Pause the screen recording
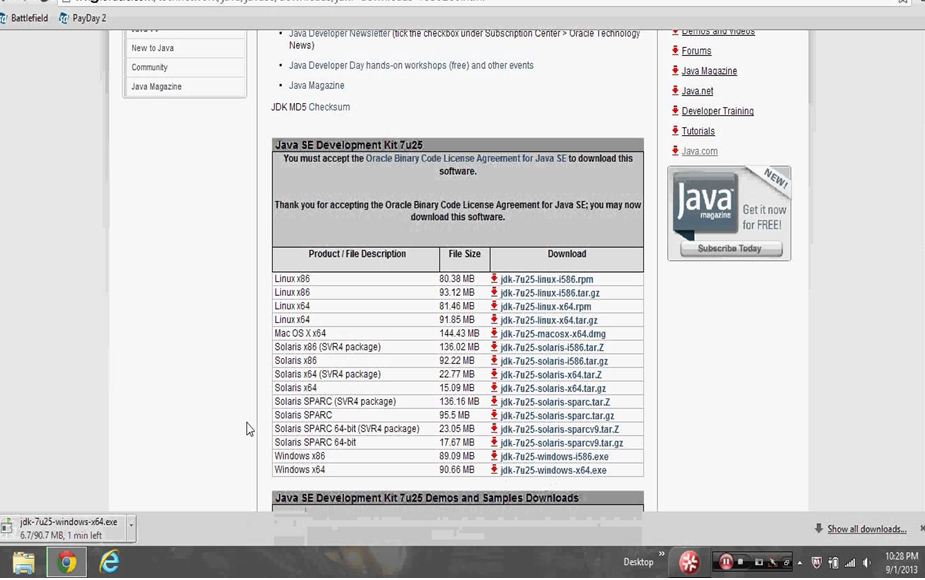The width and height of the screenshot is (925, 580). 725,562
